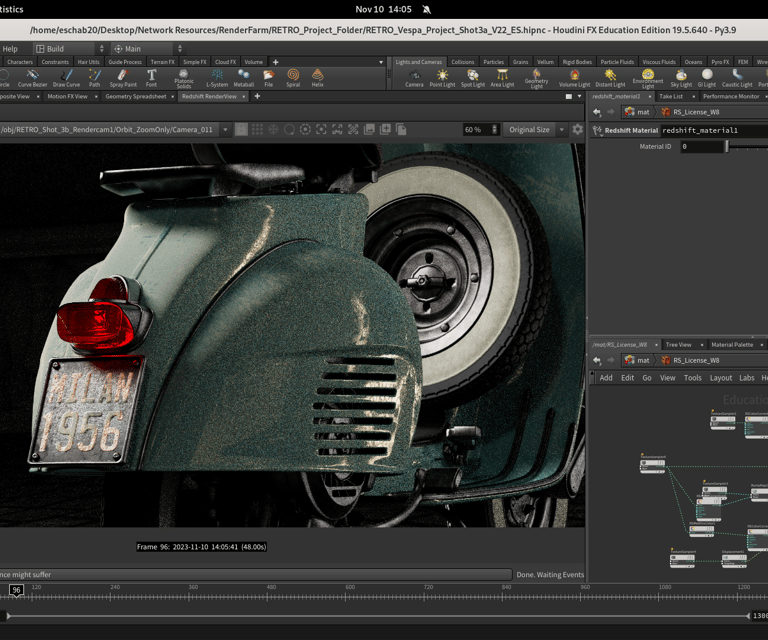Click the Sky Light shelf icon
768x640 pixels.
[681, 77]
